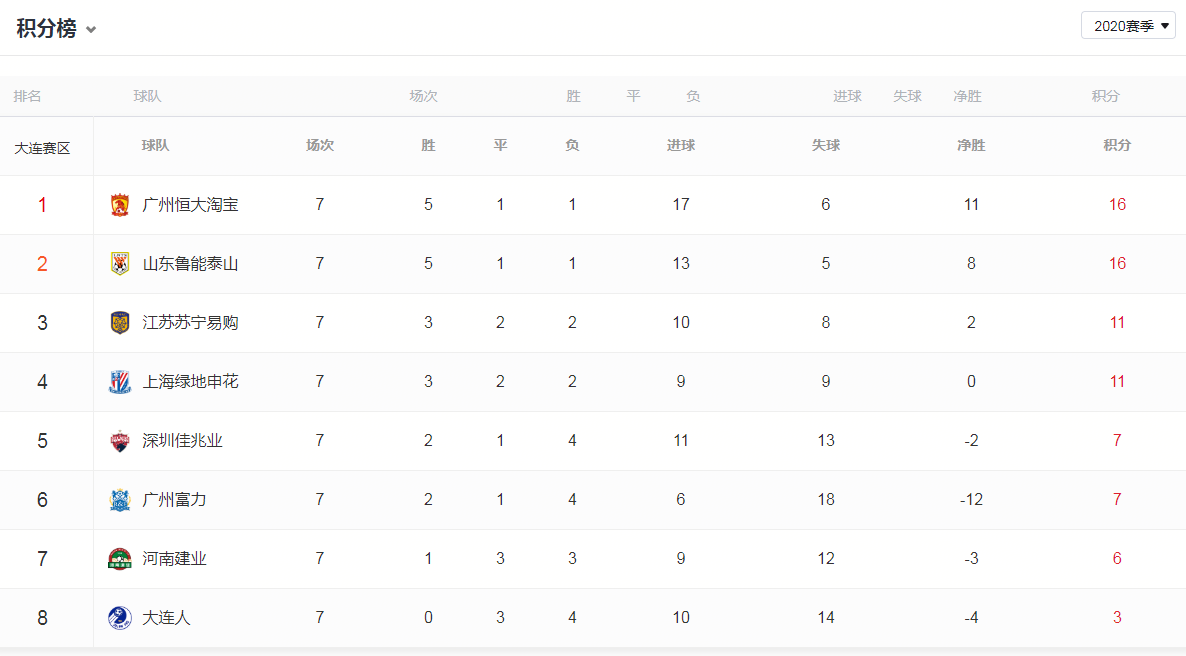Click the Guangzhou Evergrande team logo
The height and width of the screenshot is (656, 1186).
point(120,205)
